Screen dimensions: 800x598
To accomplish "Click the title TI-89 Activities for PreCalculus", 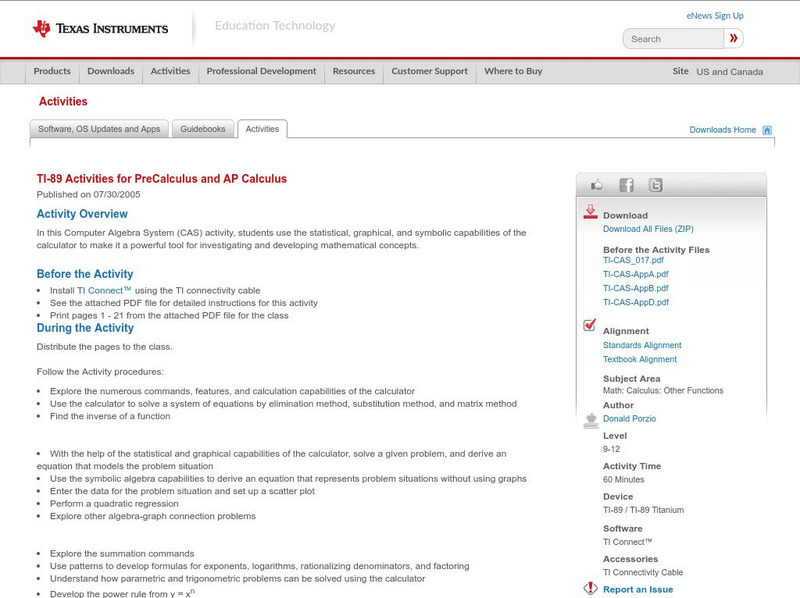I will tap(161, 179).
